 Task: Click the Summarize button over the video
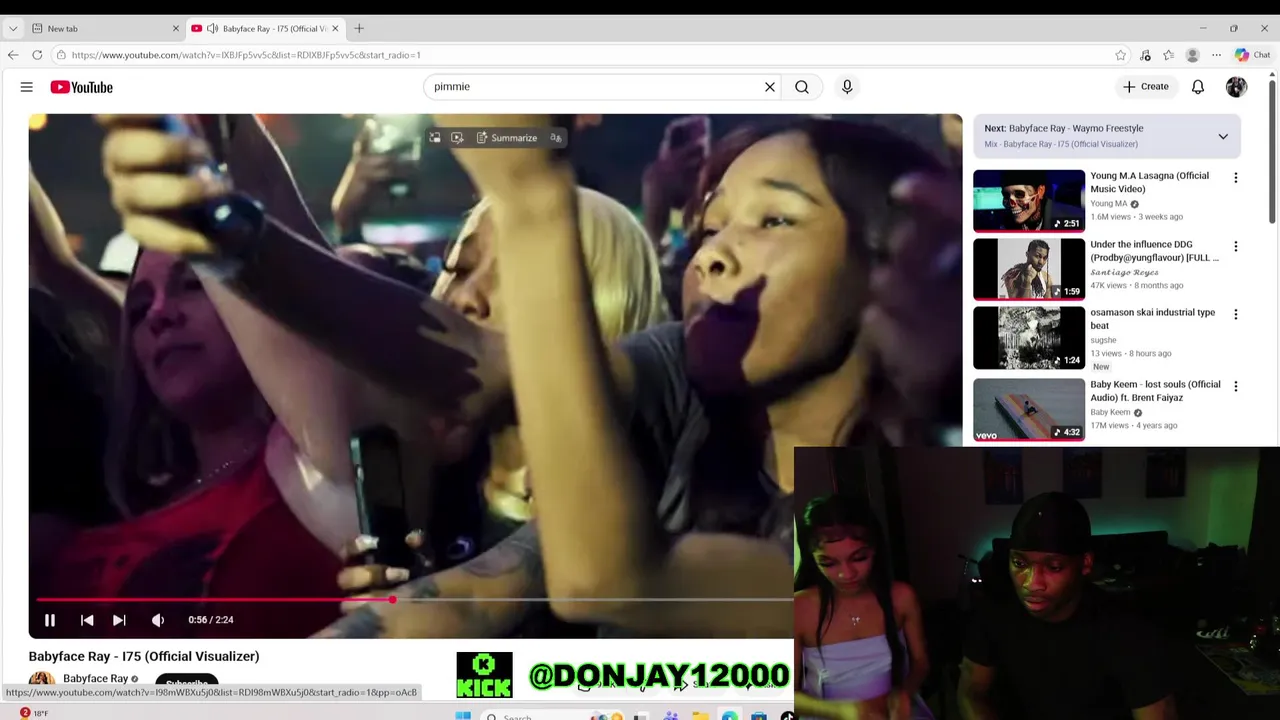pos(507,138)
